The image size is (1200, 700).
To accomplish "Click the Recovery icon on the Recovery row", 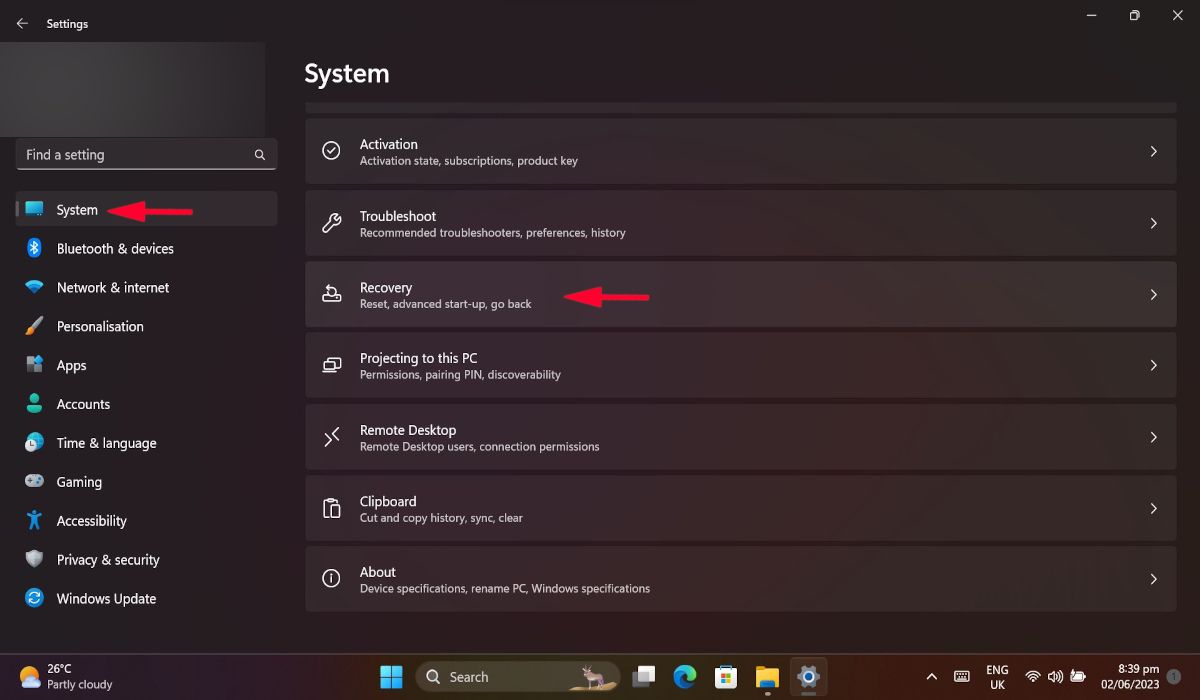I will coord(331,294).
